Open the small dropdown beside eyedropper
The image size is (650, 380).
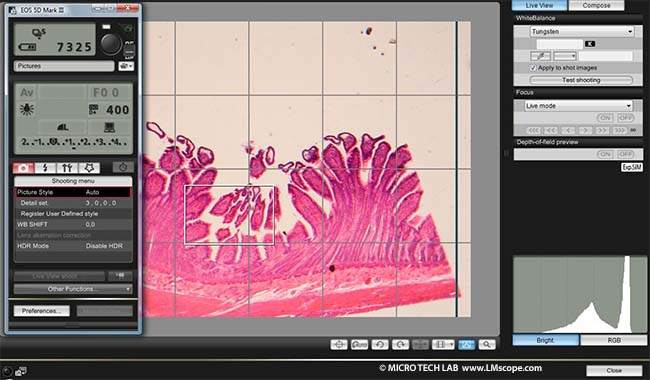[x=565, y=56]
